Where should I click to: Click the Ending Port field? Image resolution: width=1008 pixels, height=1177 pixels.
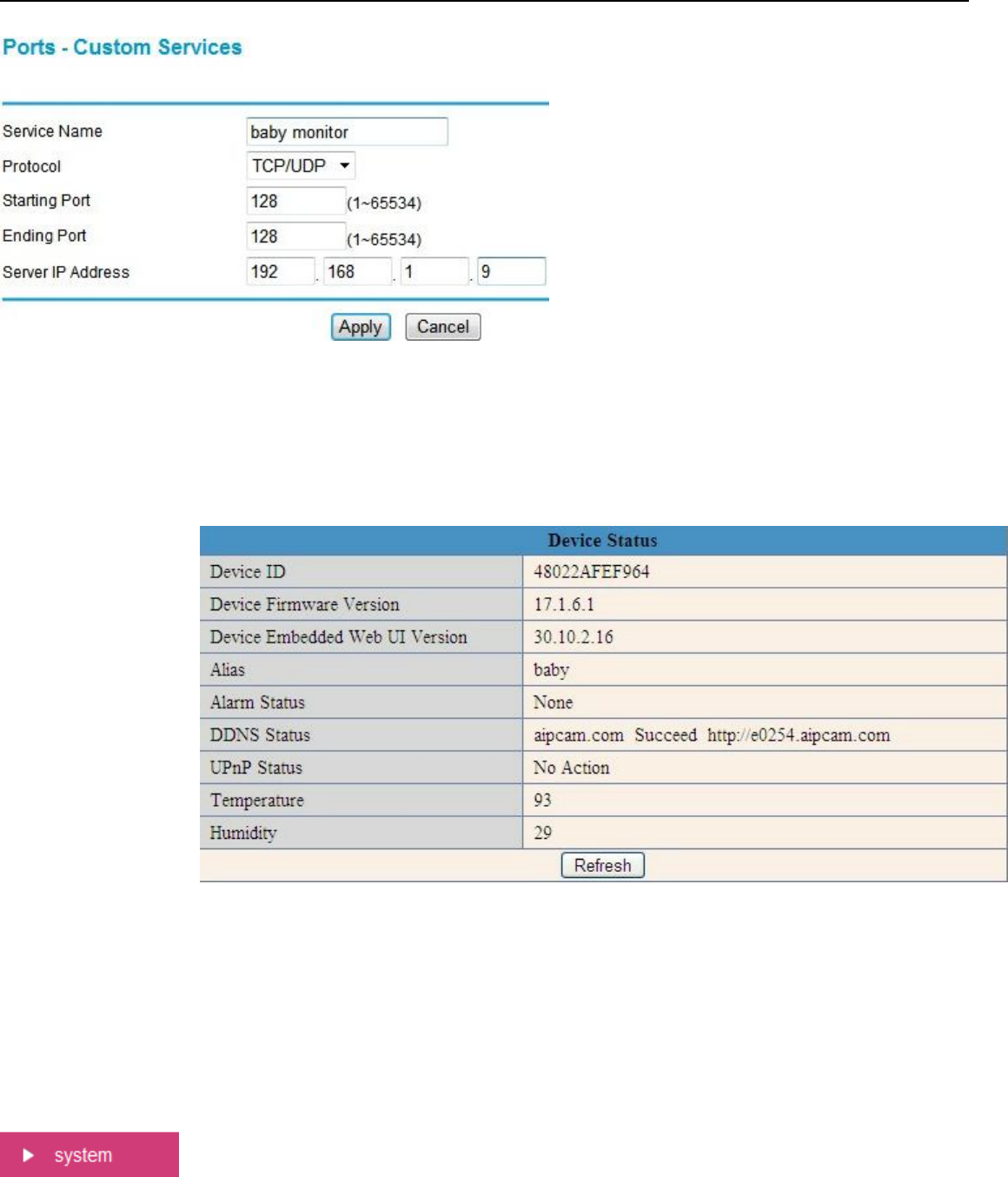[295, 236]
